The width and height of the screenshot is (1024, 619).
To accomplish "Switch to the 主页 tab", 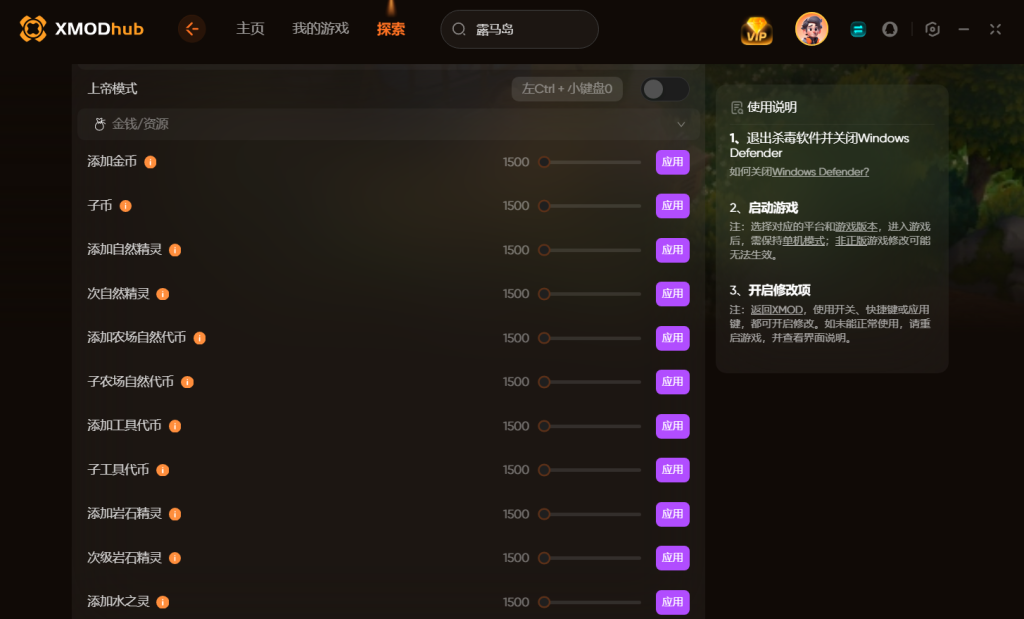I will pos(250,29).
